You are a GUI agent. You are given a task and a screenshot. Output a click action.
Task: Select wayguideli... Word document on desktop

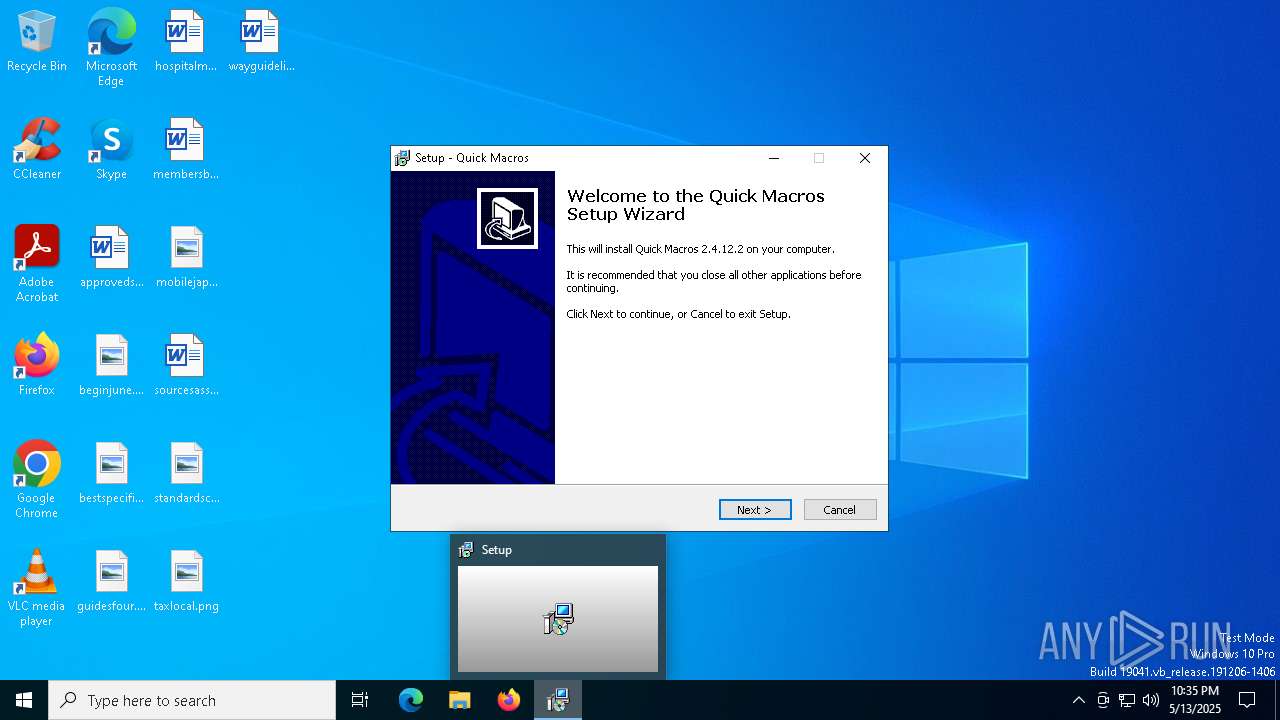point(261,42)
